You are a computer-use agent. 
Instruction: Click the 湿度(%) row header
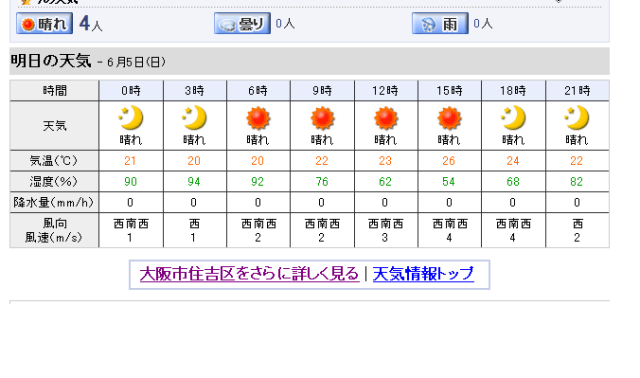tap(54, 181)
